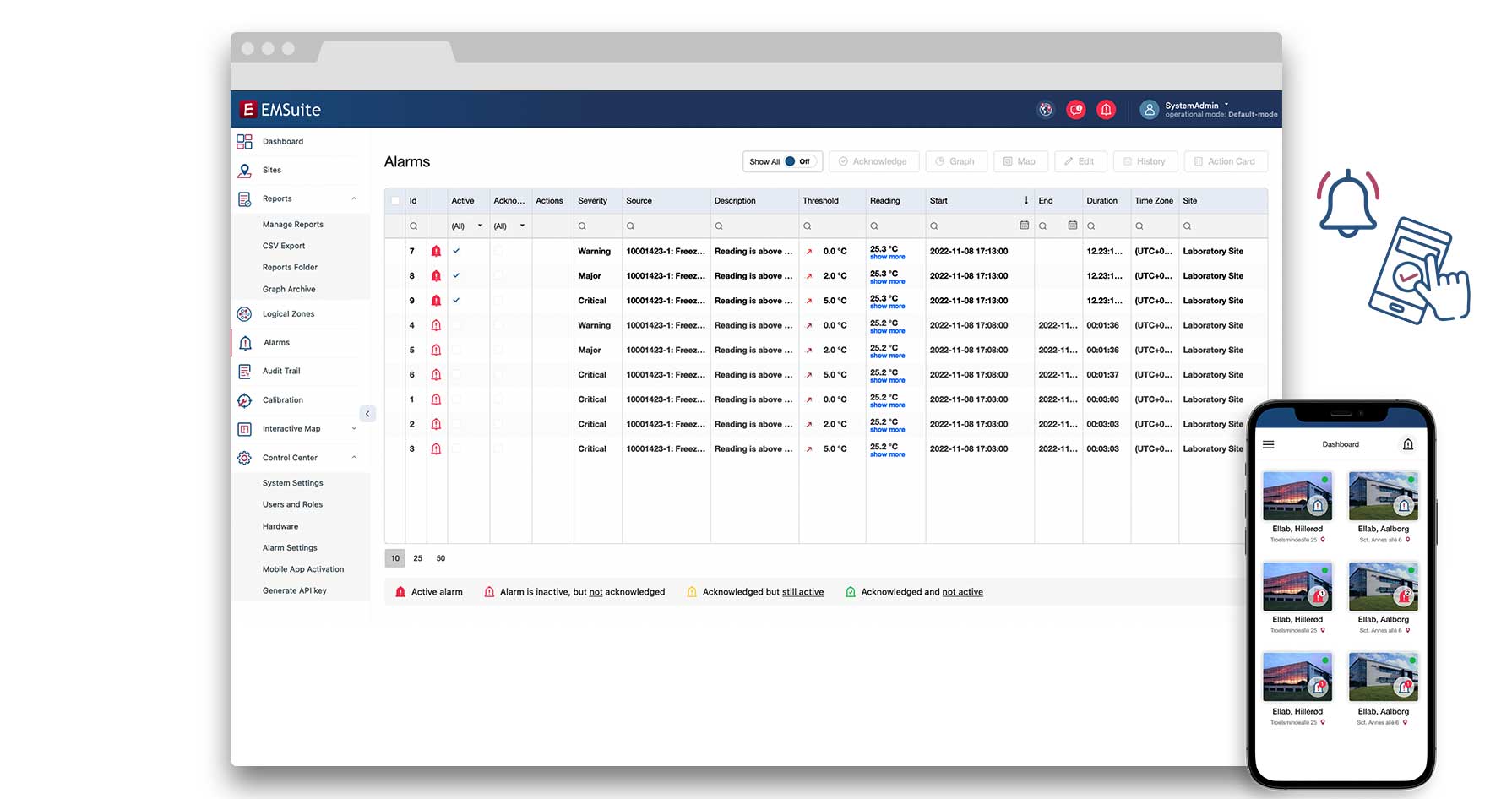Tick the select-all checkbox in table header
Image resolution: width=1512 pixels, height=799 pixels.
[x=395, y=201]
